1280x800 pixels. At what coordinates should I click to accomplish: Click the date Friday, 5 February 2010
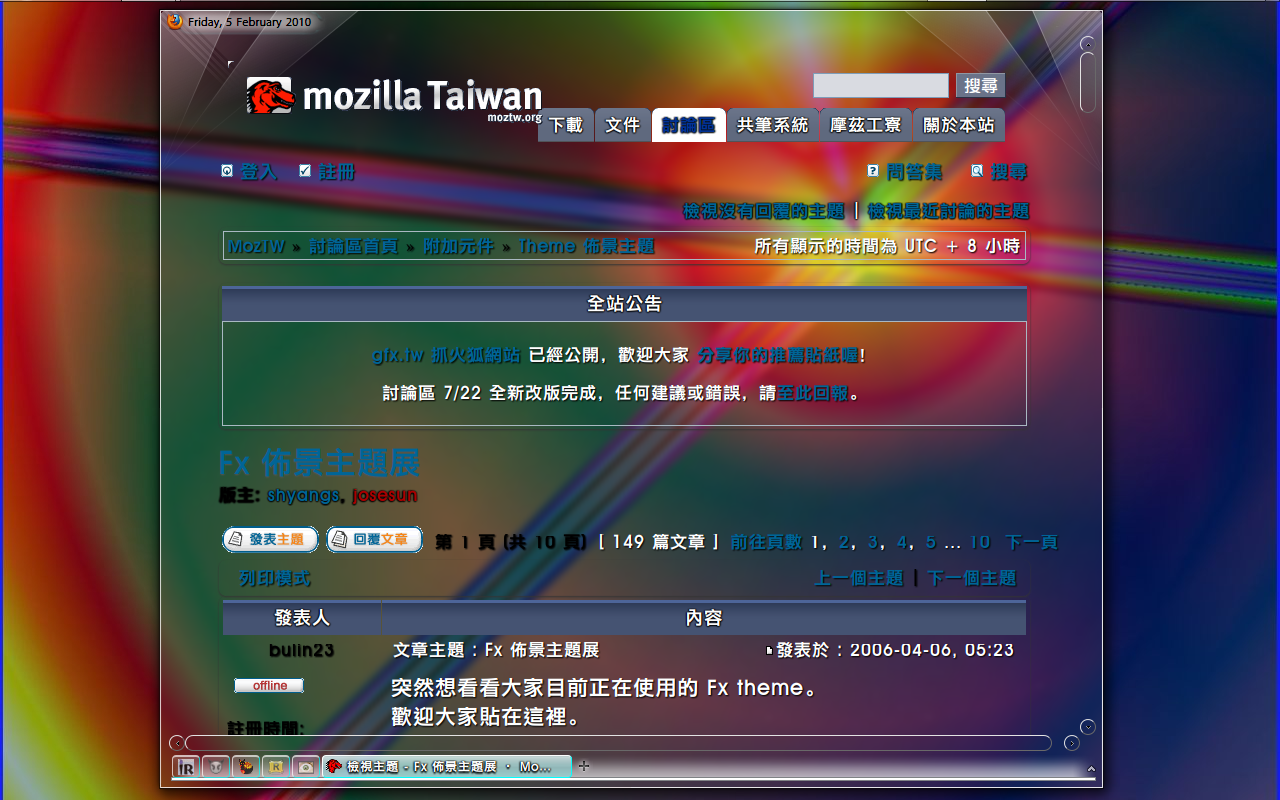pos(249,22)
